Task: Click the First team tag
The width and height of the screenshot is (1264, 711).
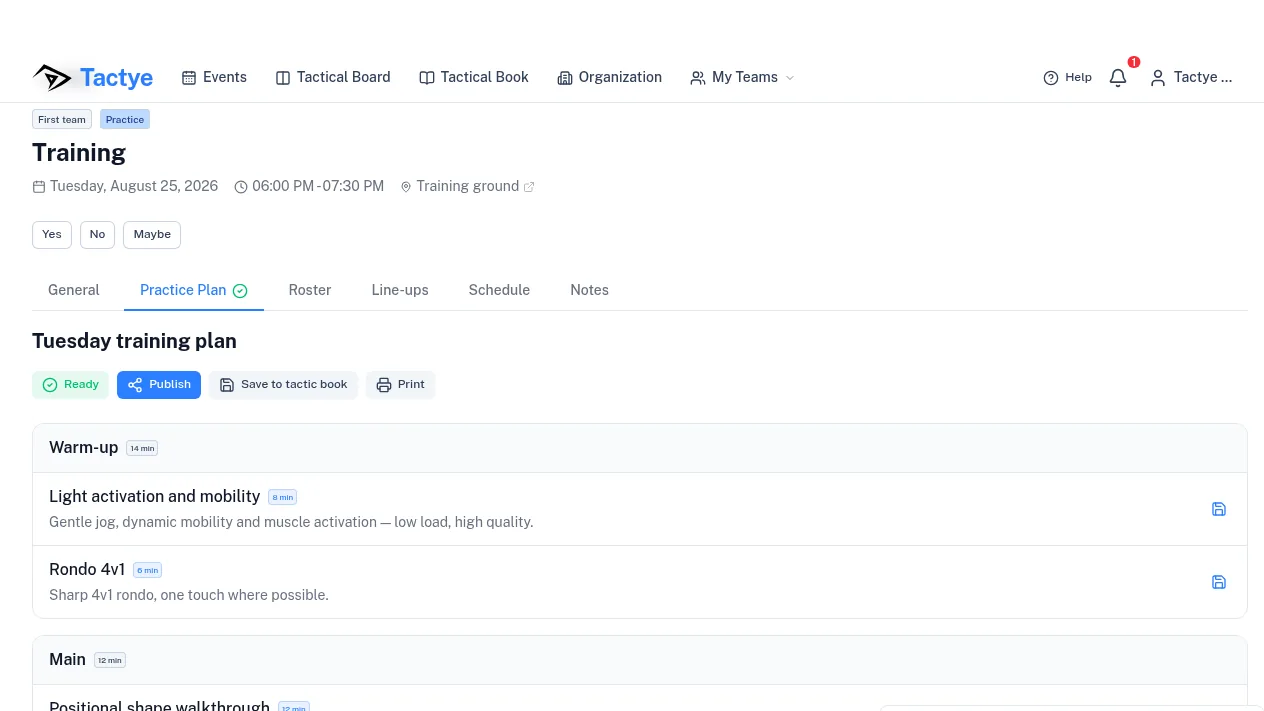Action: coord(62,119)
